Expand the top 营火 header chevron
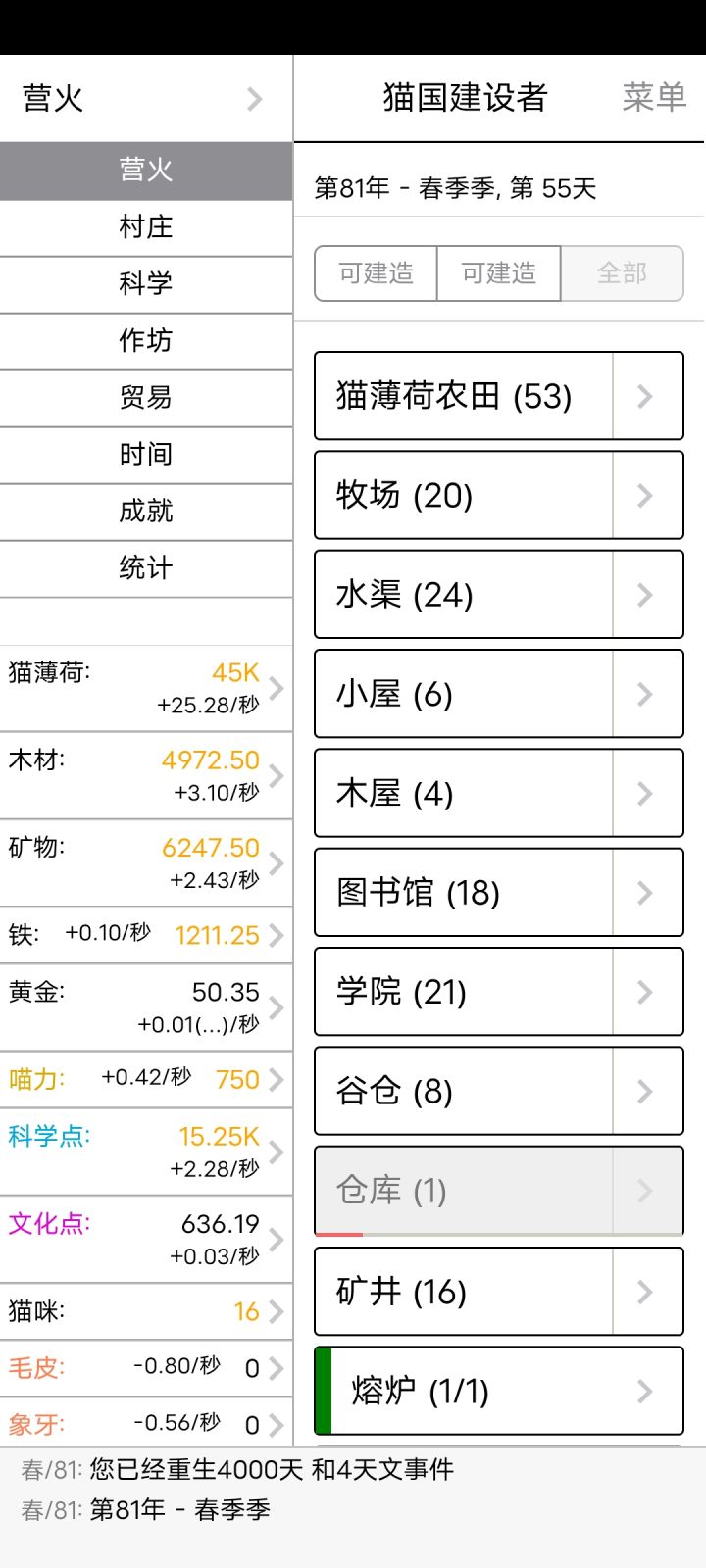Image resolution: width=706 pixels, height=1568 pixels. click(255, 99)
